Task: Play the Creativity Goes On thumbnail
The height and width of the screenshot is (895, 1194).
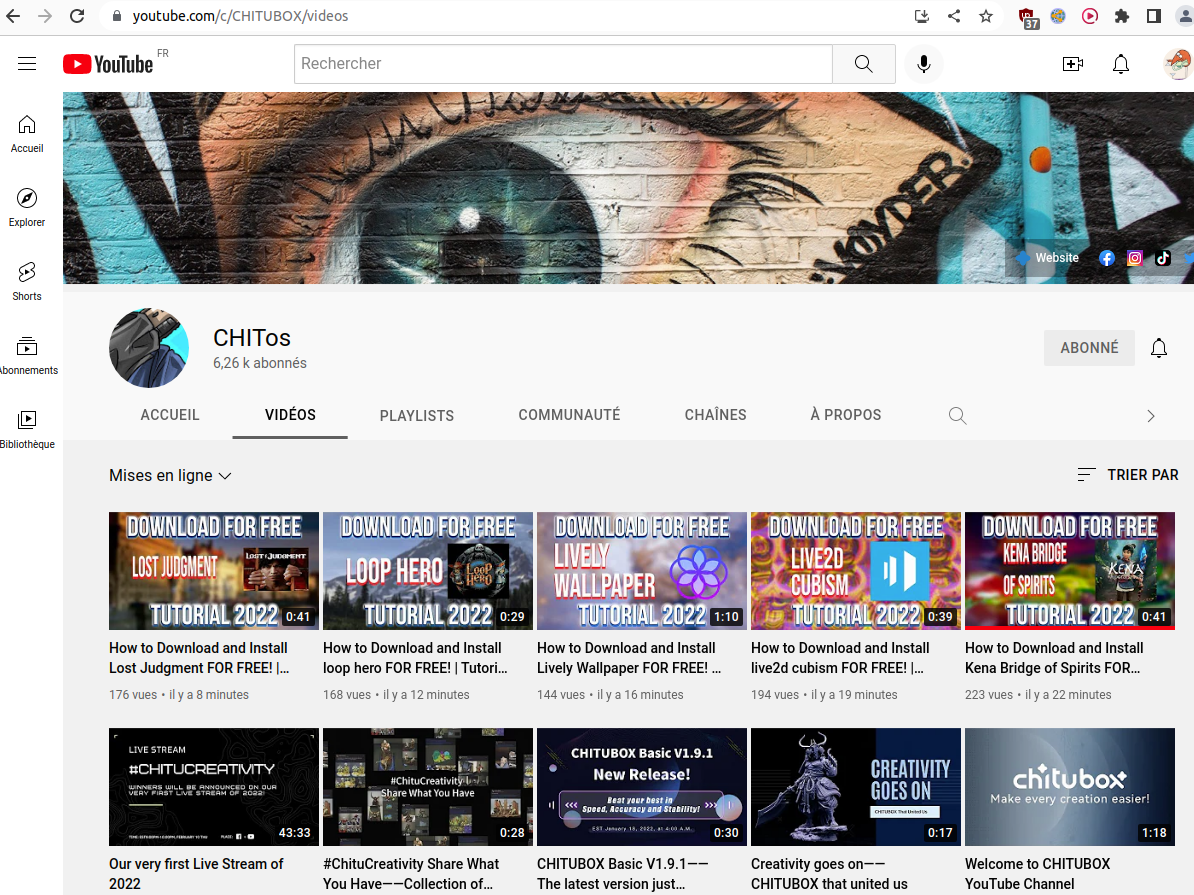Action: coord(856,787)
